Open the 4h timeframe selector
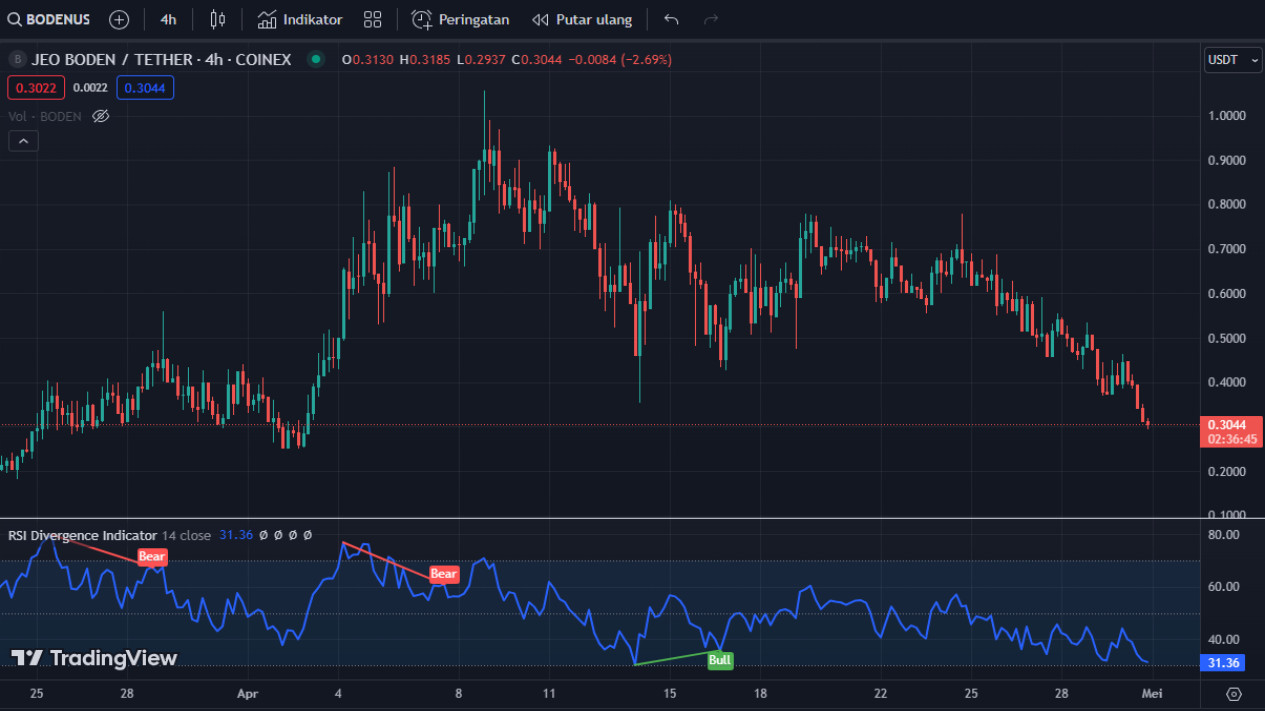 168,19
